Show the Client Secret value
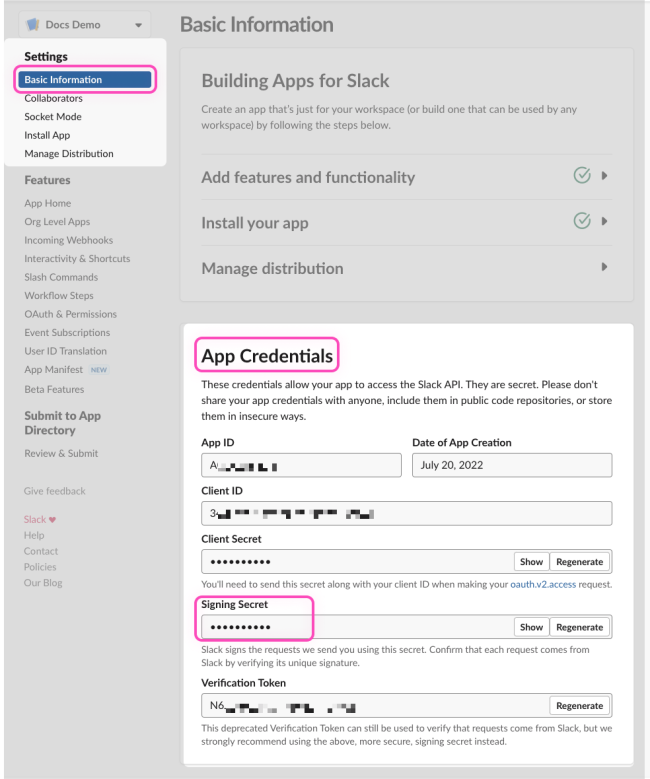Image resolution: width=650 pixels, height=779 pixels. pos(531,562)
